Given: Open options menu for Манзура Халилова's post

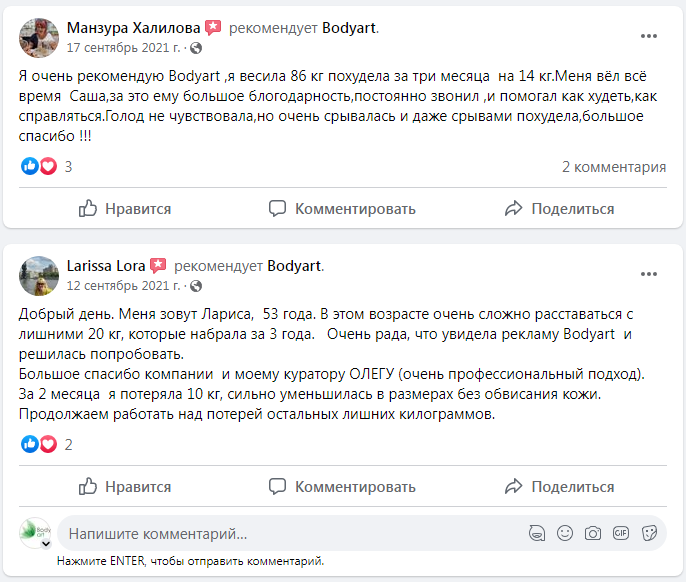Looking at the screenshot, I should (x=649, y=36).
